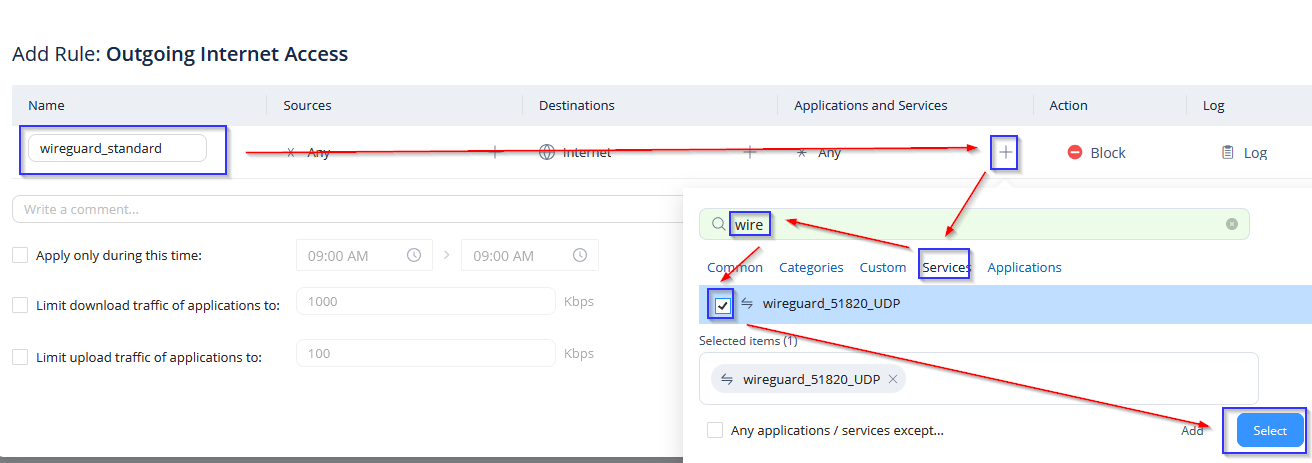1312x463 pixels.
Task: Enable limit download traffic checkbox
Action: pos(20,305)
